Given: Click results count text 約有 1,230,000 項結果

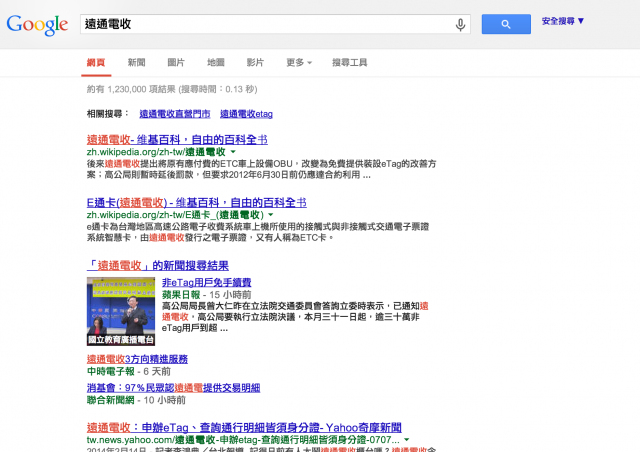Looking at the screenshot, I should [x=131, y=89].
